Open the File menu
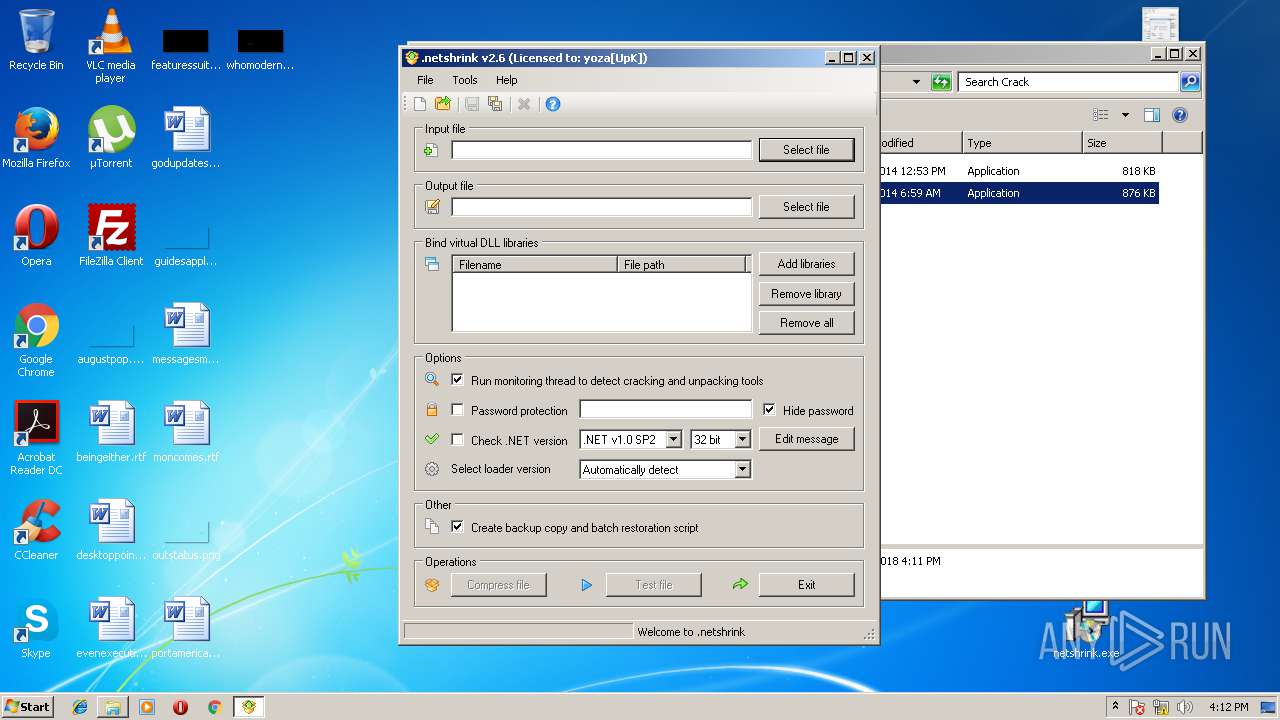 (425, 80)
